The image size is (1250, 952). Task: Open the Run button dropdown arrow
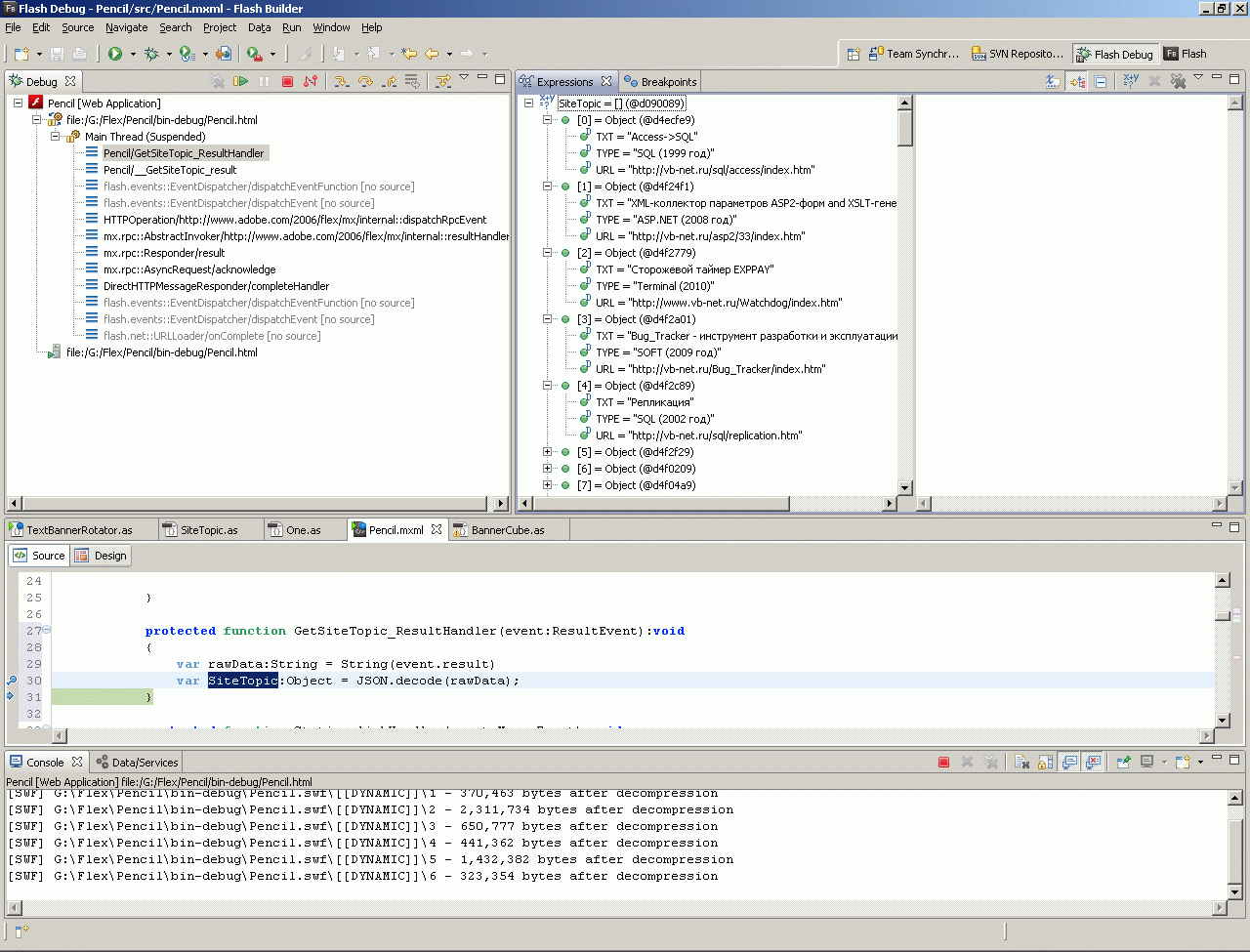pyautogui.click(x=133, y=55)
